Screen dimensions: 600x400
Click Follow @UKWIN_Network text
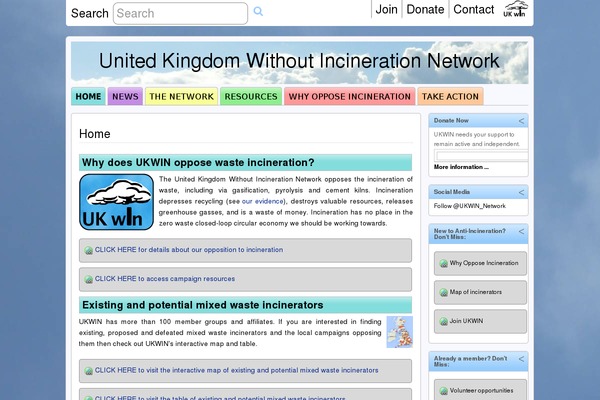[x=470, y=206]
